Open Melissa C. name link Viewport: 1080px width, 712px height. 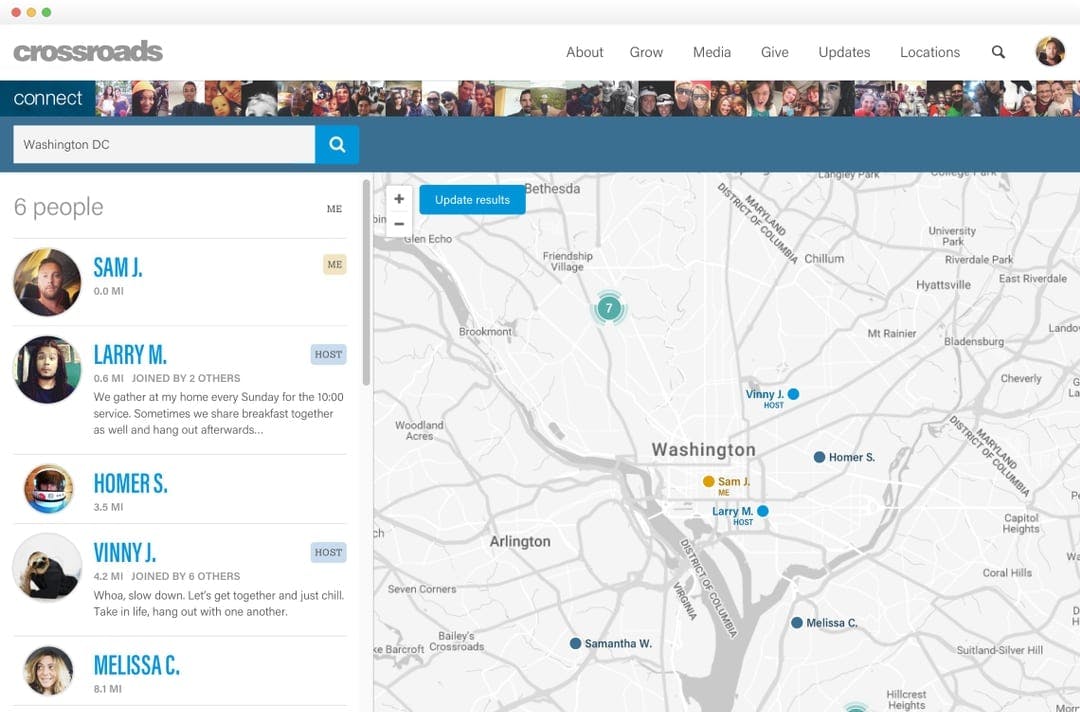coord(136,665)
